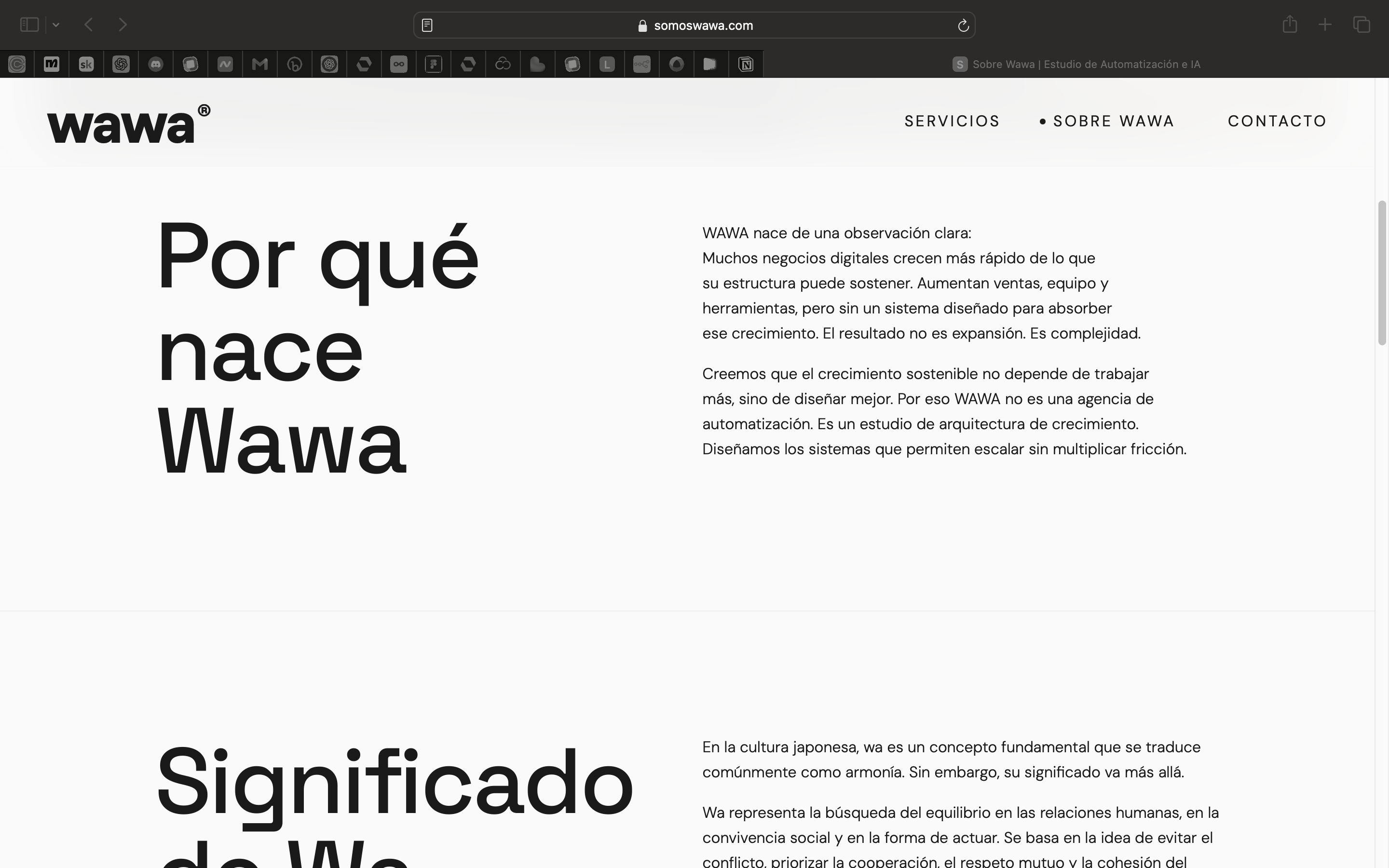This screenshot has width=1389, height=868.
Task: Open the SERVICIOS navigation link
Action: [x=952, y=121]
